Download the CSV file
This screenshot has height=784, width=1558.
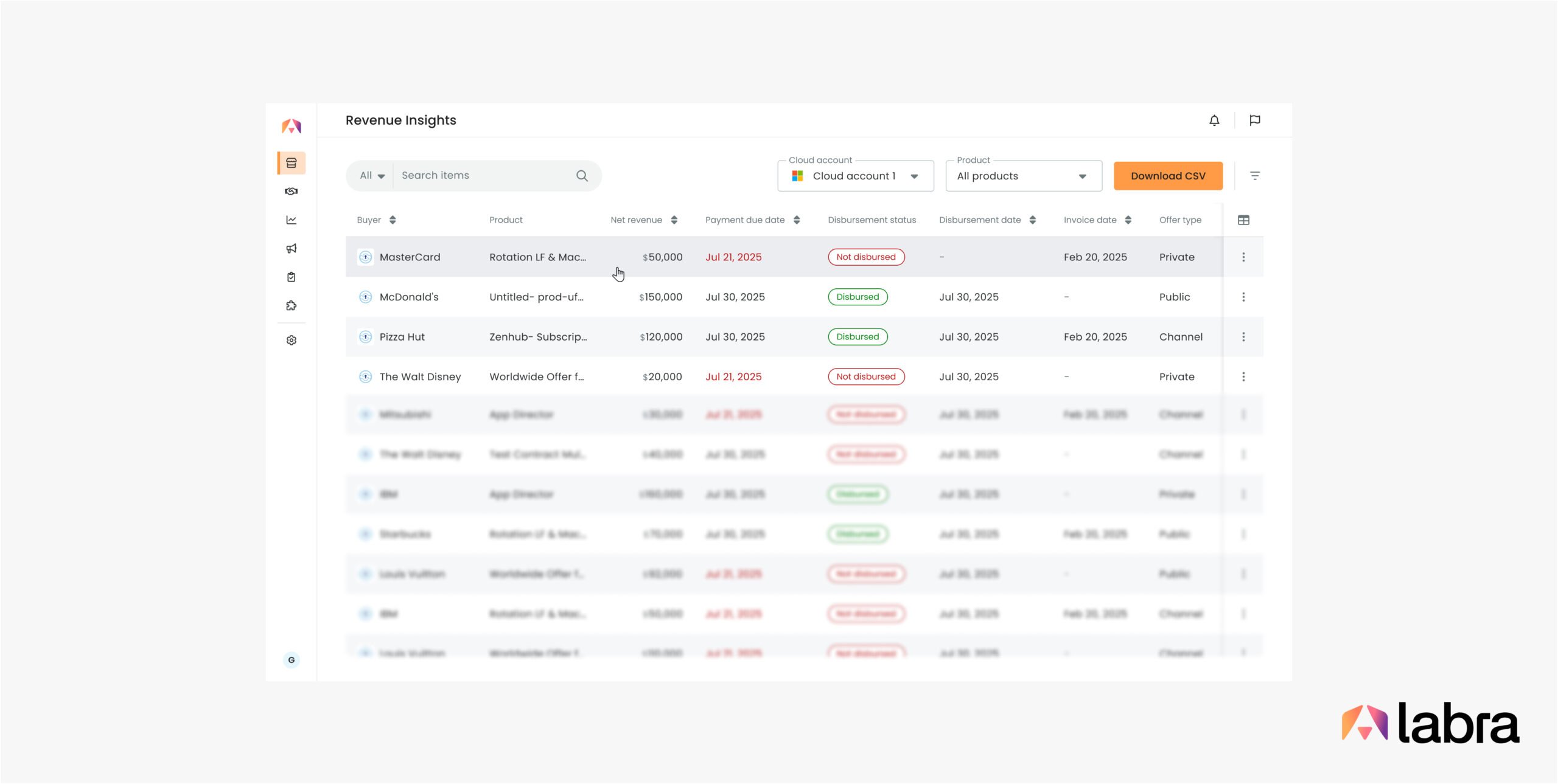(1168, 176)
